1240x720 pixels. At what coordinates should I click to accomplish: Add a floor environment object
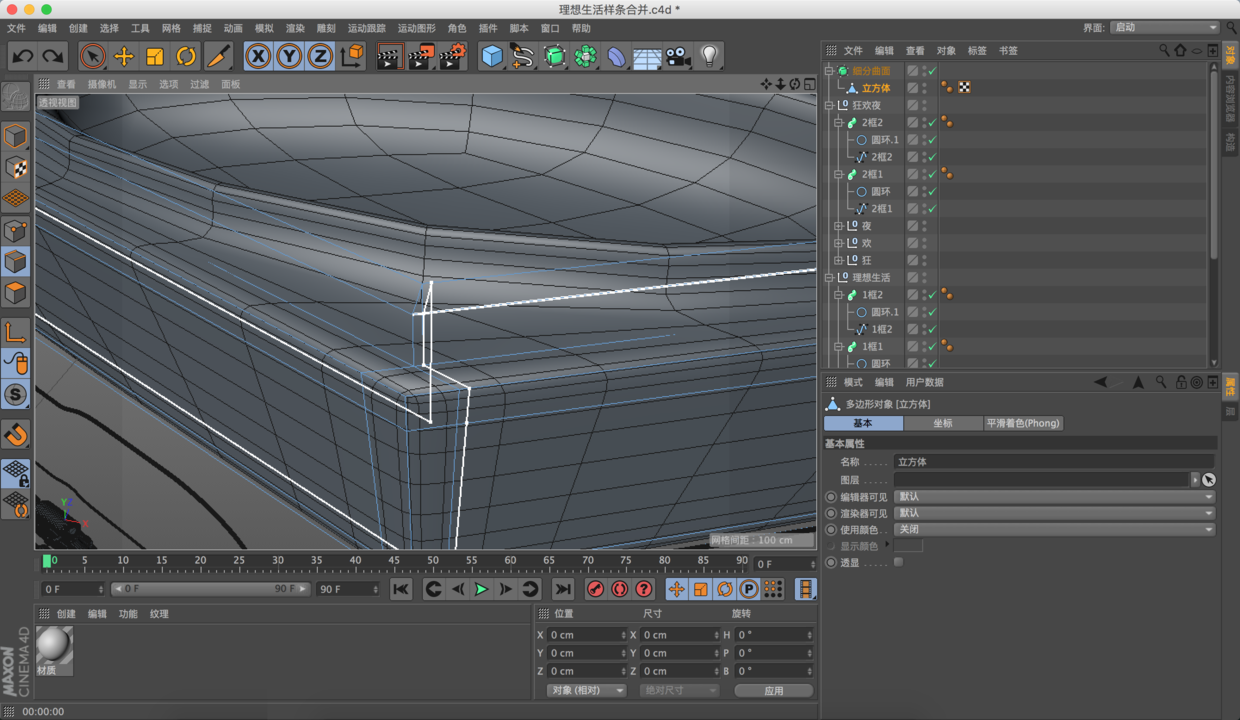[647, 57]
